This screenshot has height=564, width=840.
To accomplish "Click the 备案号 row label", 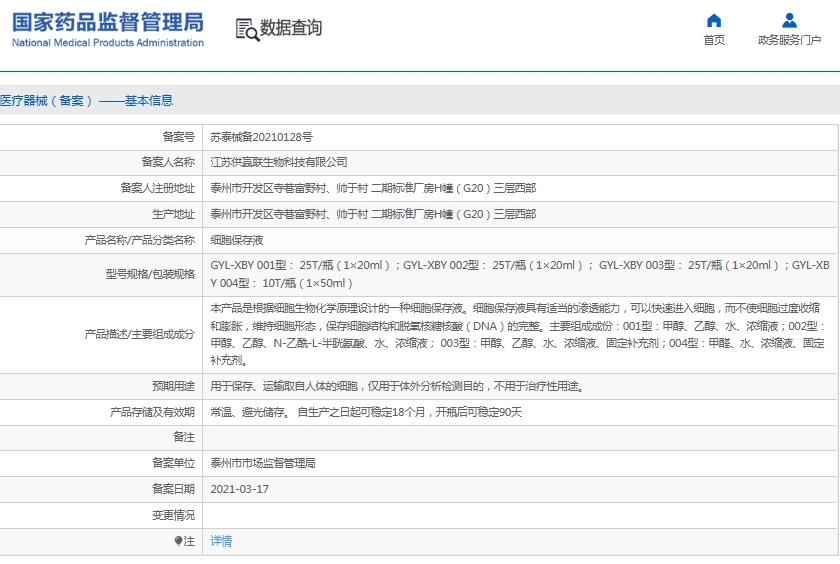I will [x=178, y=137].
